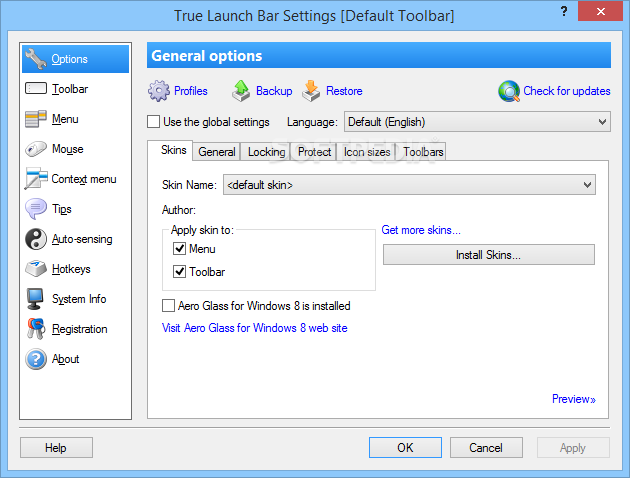This screenshot has height=478, width=630.
Task: Click the Options wrench icon in sidebar
Action: [36, 59]
